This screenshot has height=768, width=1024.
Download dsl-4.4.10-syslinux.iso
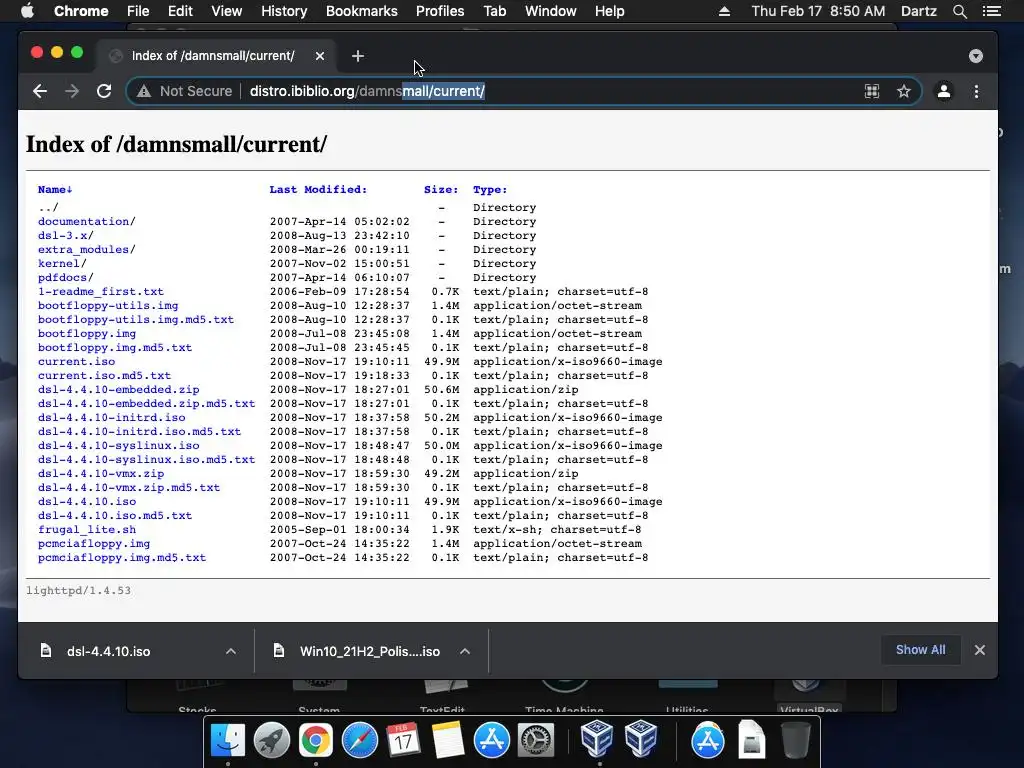[118, 446]
